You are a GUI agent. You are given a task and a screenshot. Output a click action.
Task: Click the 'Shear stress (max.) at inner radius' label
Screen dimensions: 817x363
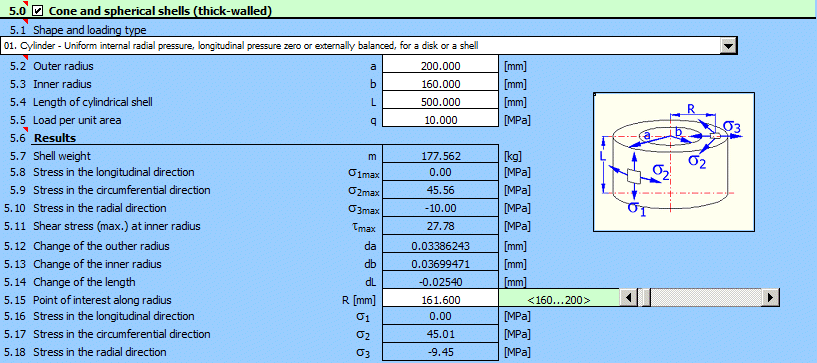tap(117, 227)
